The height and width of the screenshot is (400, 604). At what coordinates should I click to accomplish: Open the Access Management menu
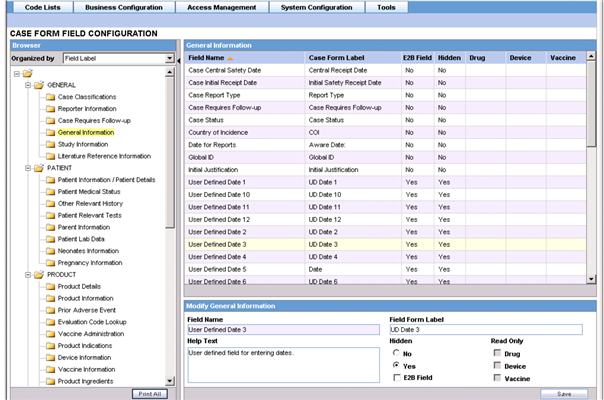pyautogui.click(x=220, y=7)
